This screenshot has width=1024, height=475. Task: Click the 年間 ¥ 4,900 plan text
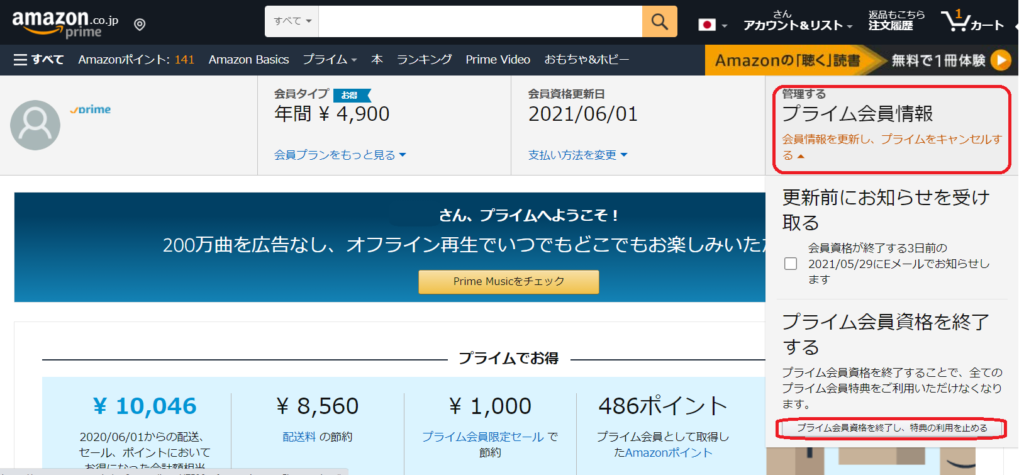(x=332, y=114)
